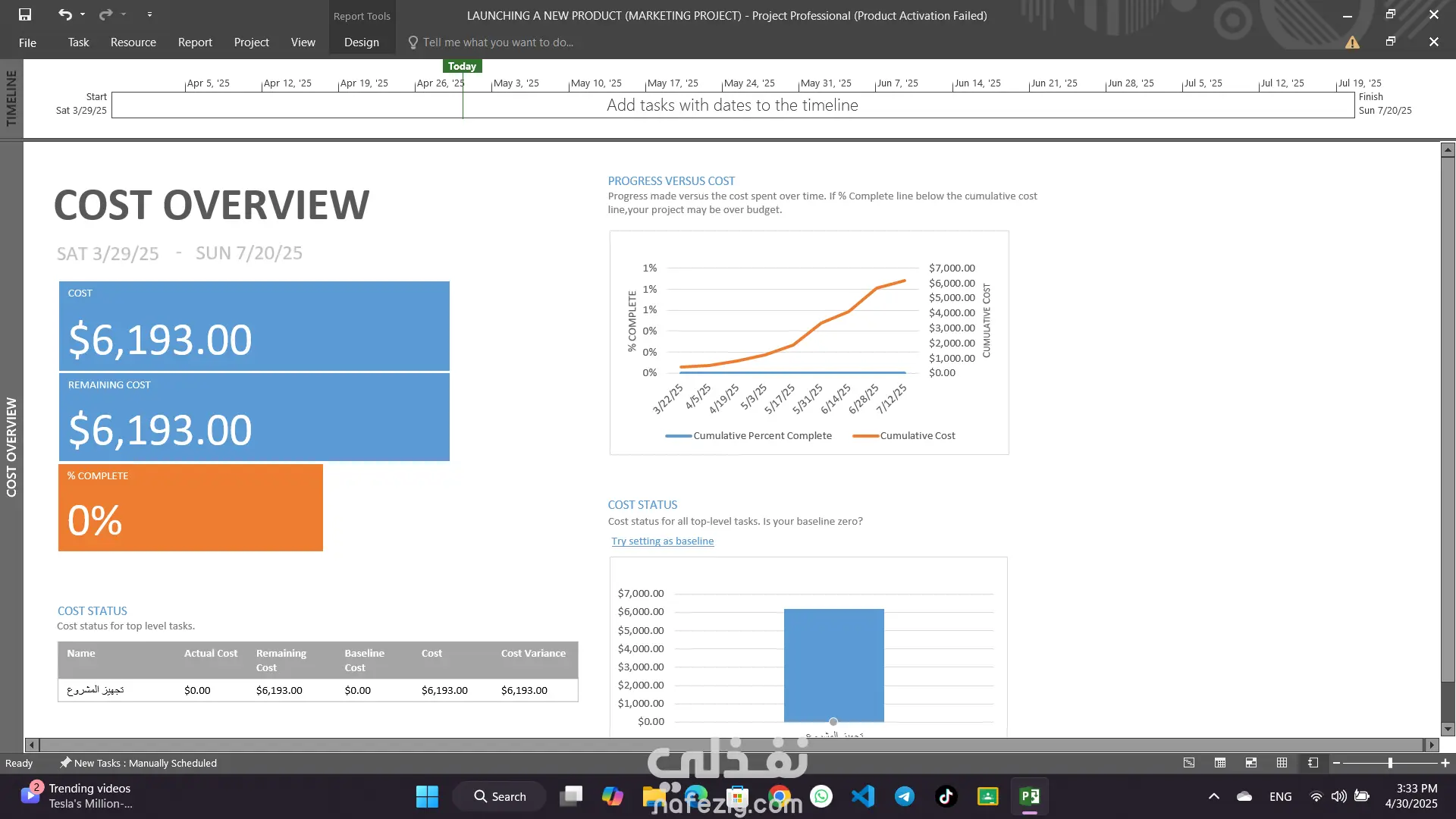Switch to Team Planner view icon

pyautogui.click(x=1251, y=763)
